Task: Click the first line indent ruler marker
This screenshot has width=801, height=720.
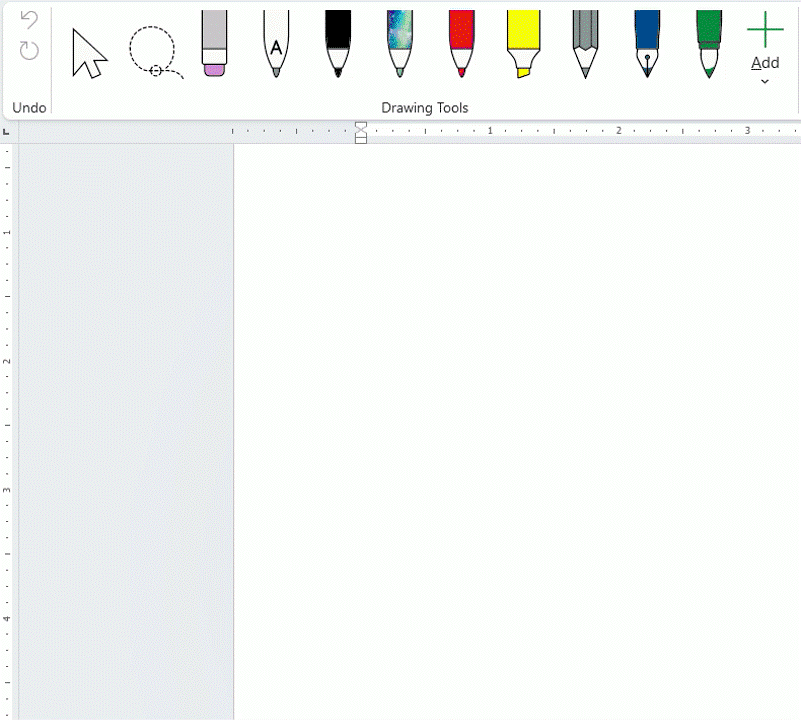Action: (x=361, y=126)
